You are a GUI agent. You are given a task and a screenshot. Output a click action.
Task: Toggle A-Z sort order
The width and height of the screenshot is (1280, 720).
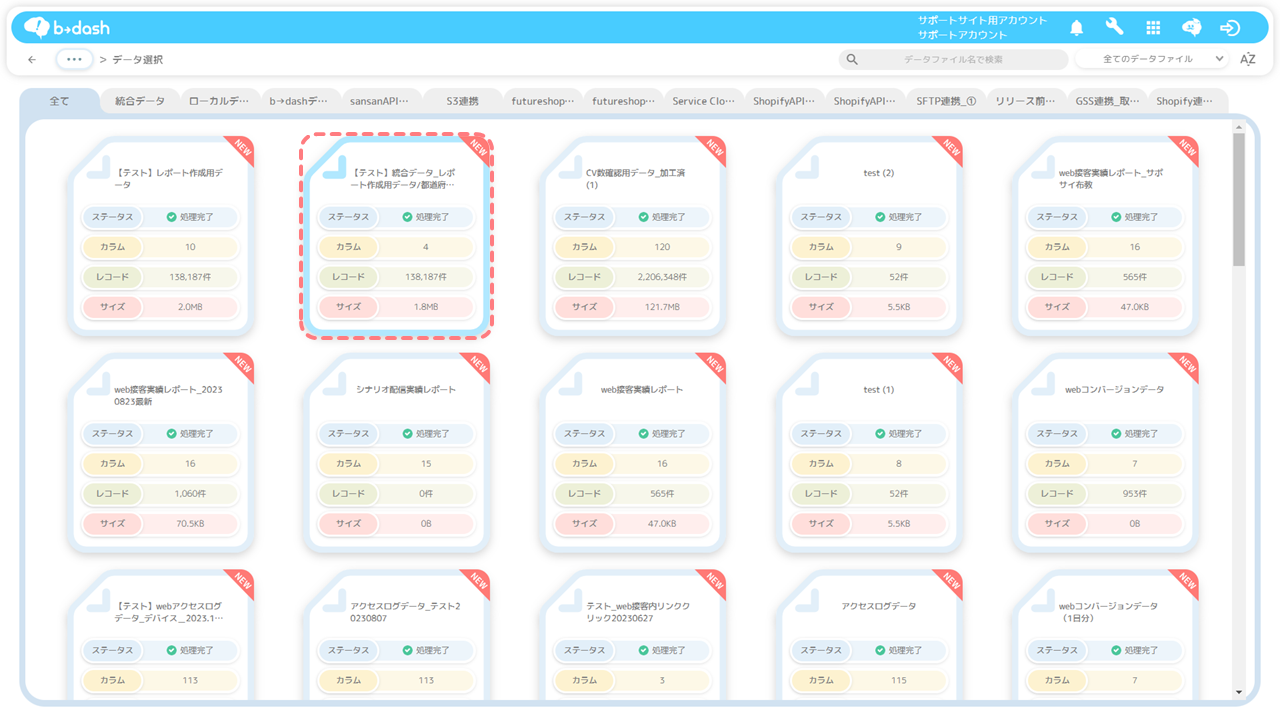pyautogui.click(x=1248, y=60)
